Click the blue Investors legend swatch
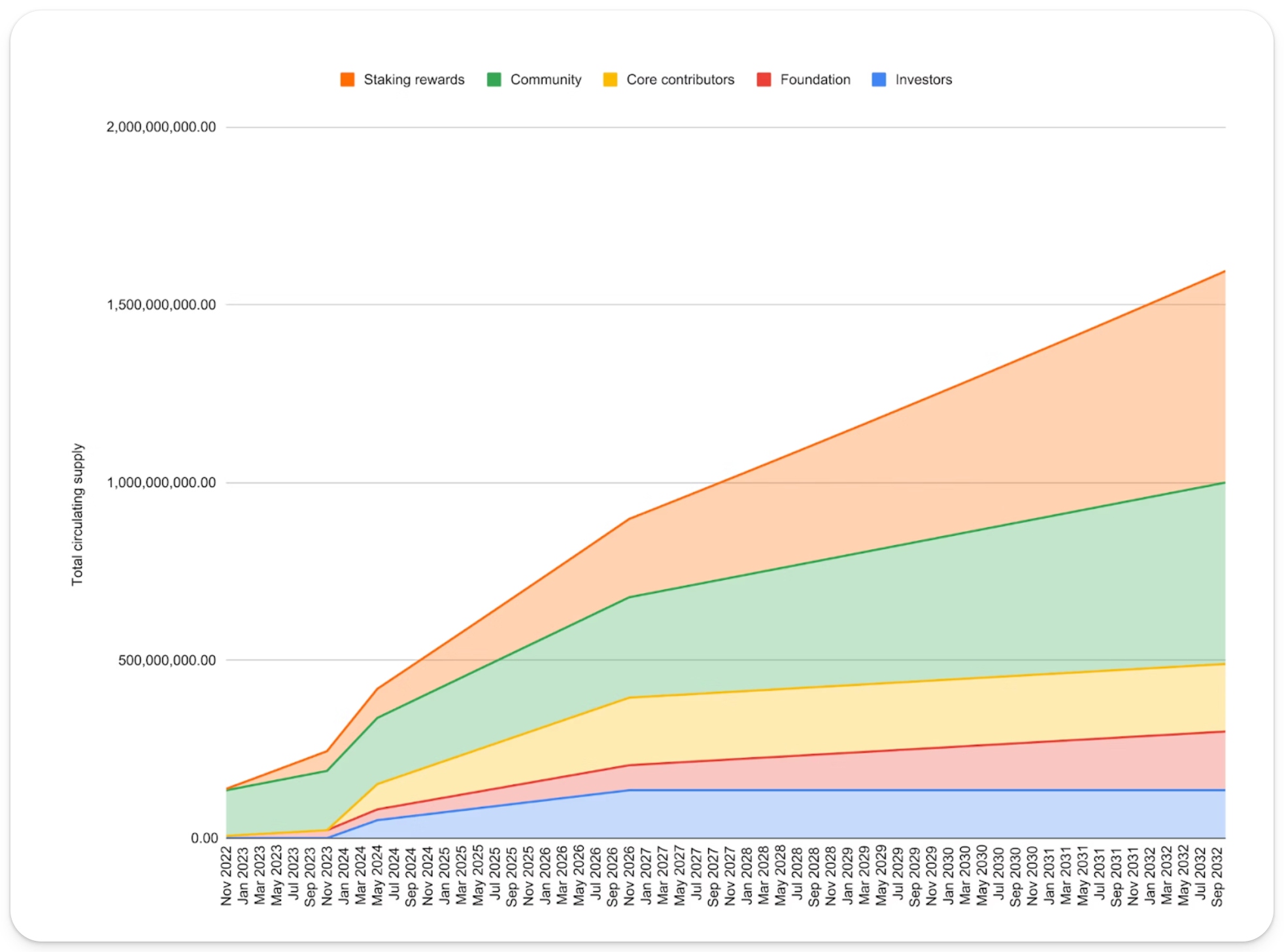This screenshot has width=1284, height=952. tap(879, 80)
